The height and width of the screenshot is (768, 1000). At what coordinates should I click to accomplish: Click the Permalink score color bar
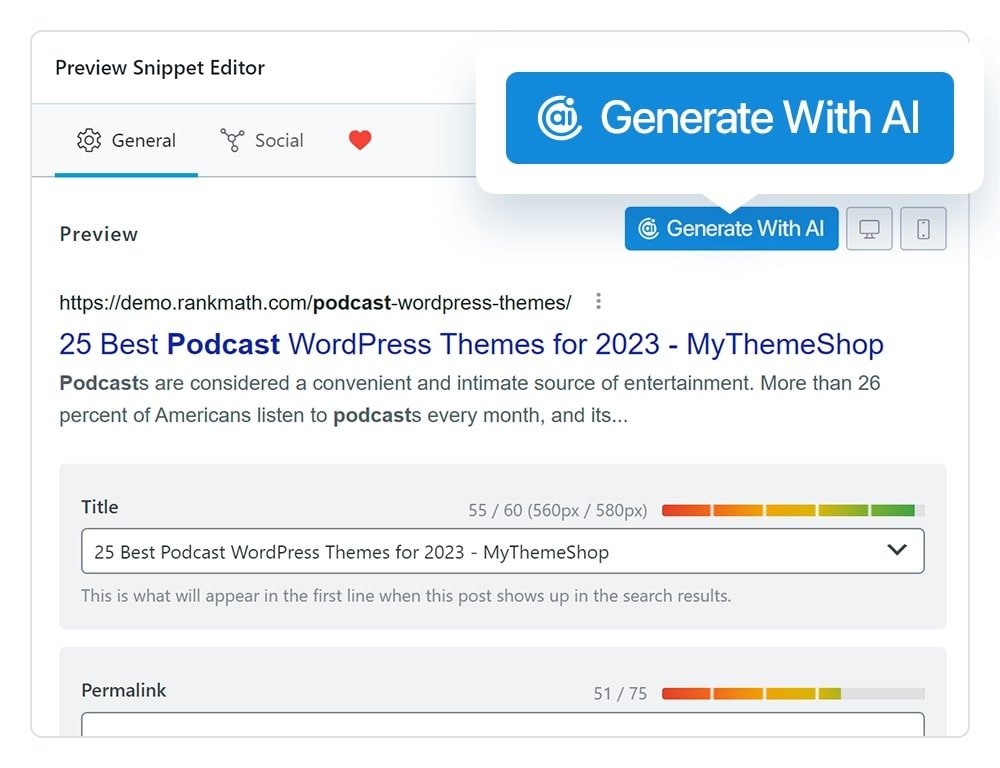(x=795, y=692)
